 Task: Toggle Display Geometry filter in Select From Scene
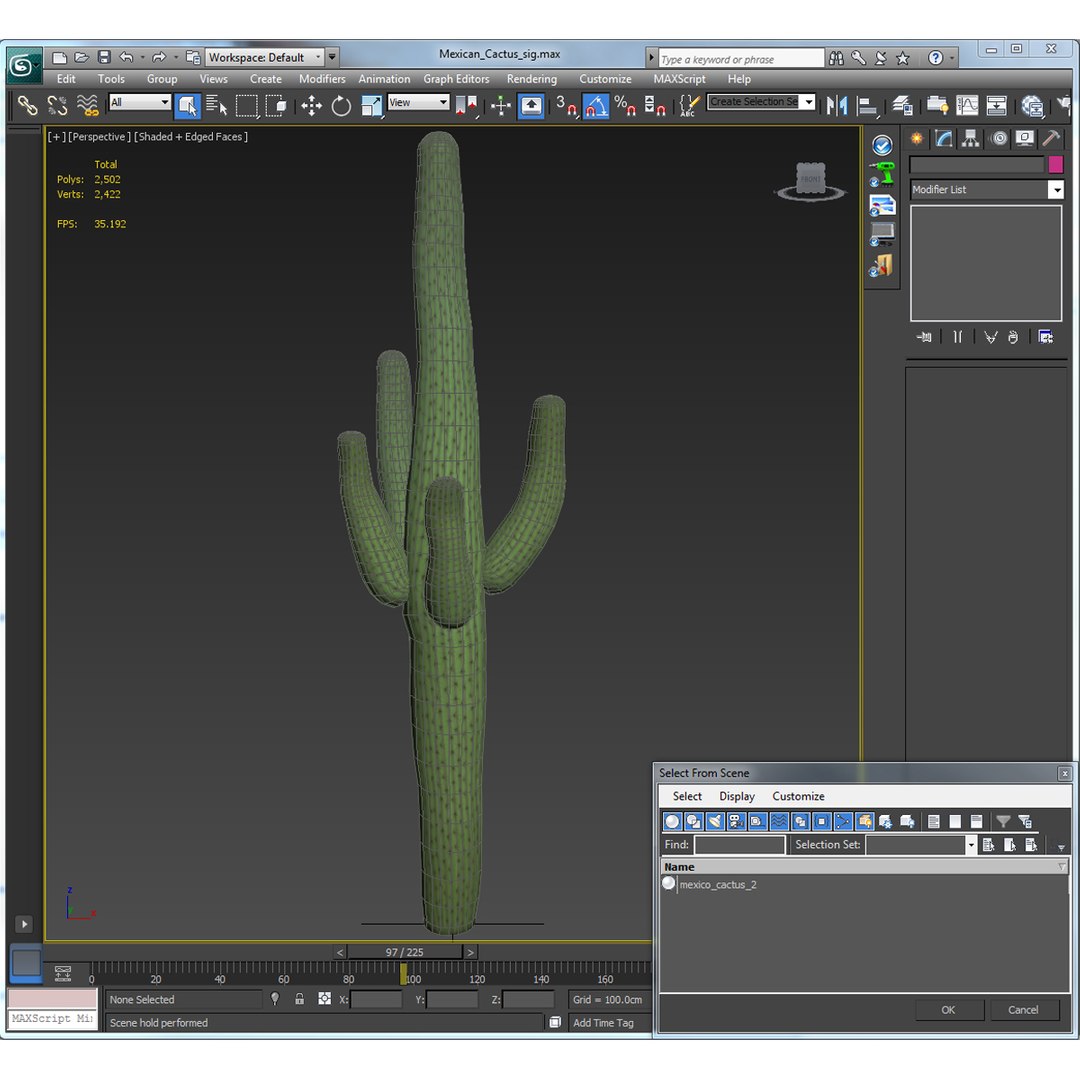pos(672,821)
